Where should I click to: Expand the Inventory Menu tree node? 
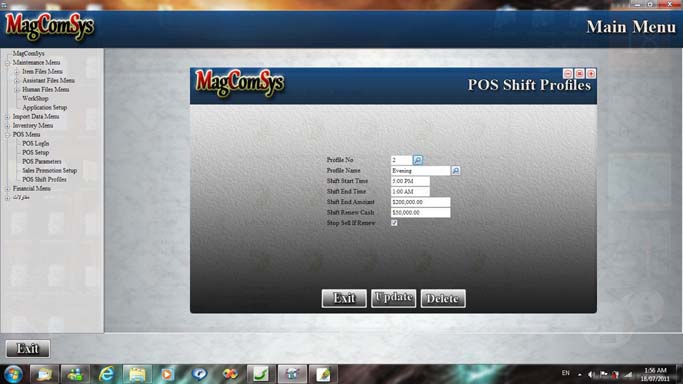click(7, 126)
